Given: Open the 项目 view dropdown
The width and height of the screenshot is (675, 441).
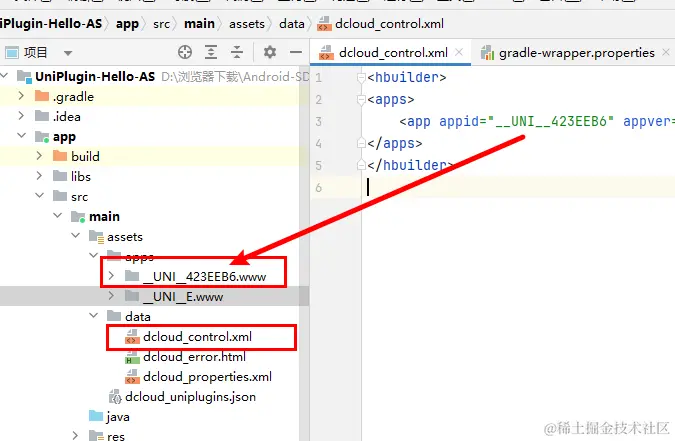Looking at the screenshot, I should [68, 53].
